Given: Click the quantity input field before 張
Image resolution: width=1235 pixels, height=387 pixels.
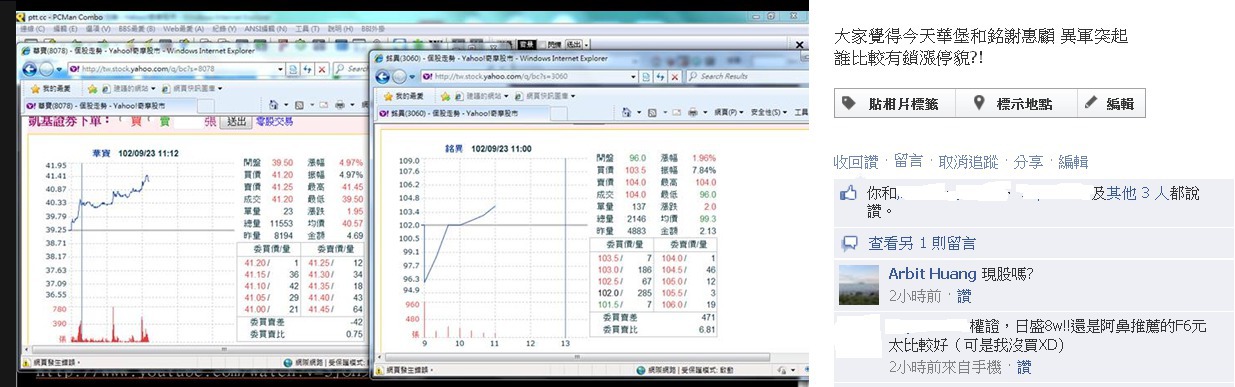Looking at the screenshot, I should coord(189,121).
